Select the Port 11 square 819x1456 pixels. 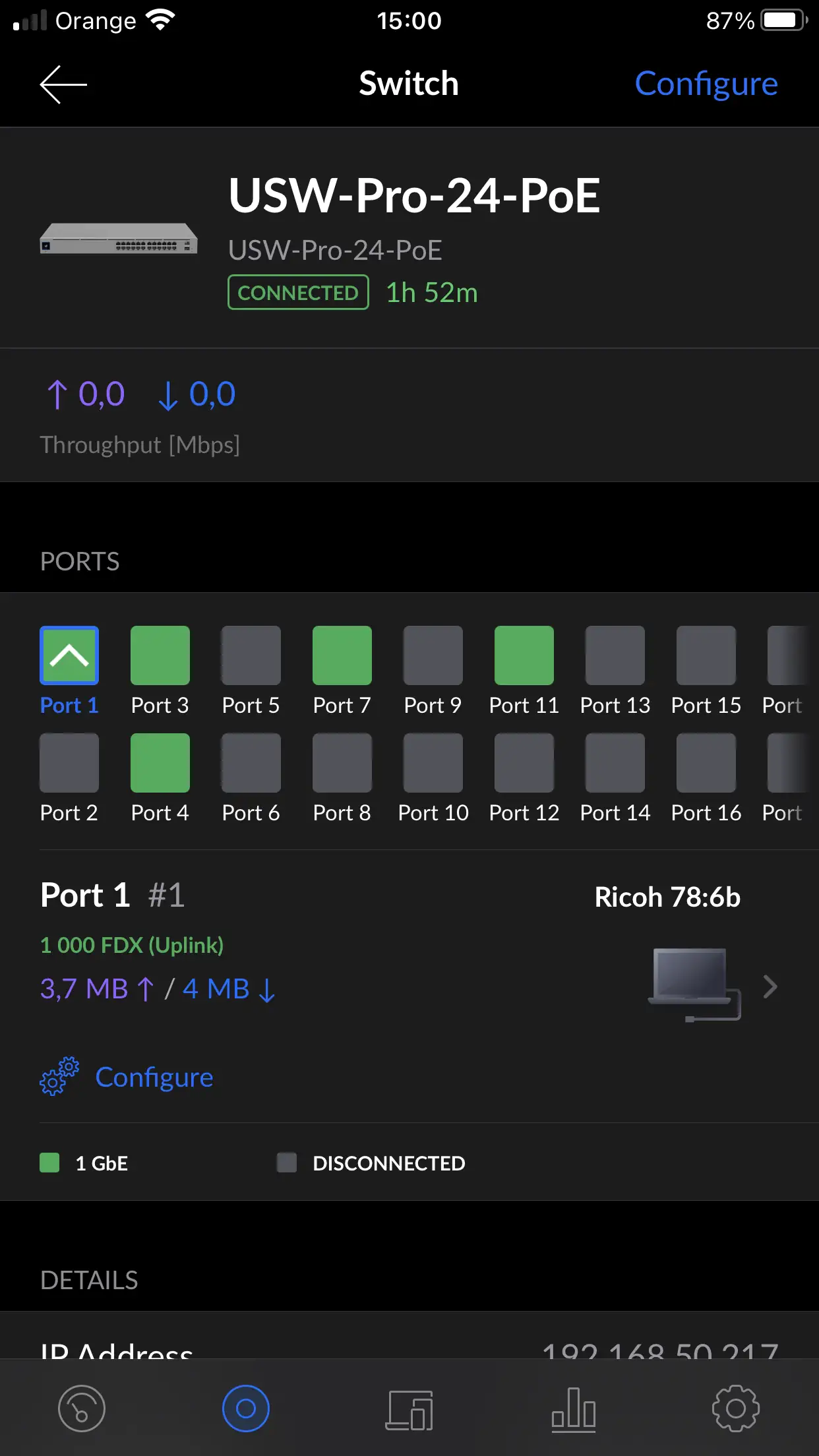point(524,655)
